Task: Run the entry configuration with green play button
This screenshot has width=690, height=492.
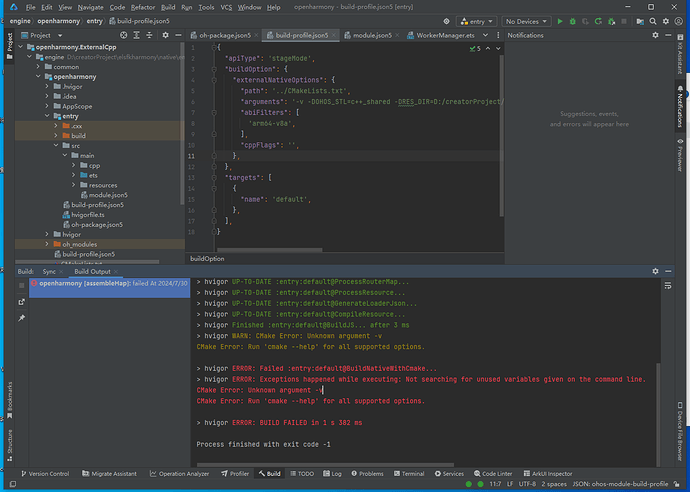Action: (x=559, y=21)
